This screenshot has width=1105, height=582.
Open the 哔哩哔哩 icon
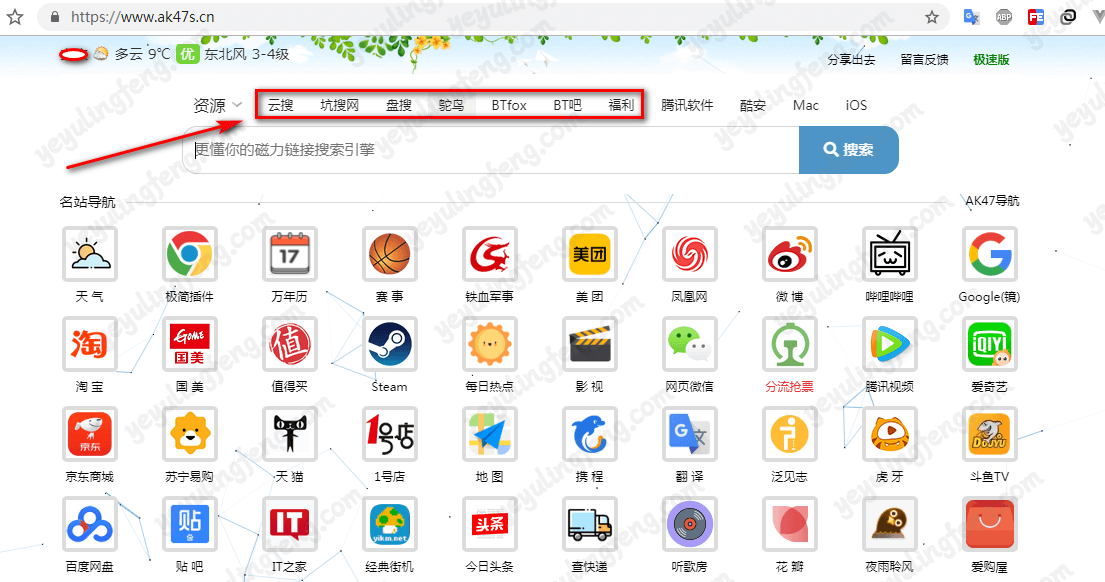tap(889, 254)
